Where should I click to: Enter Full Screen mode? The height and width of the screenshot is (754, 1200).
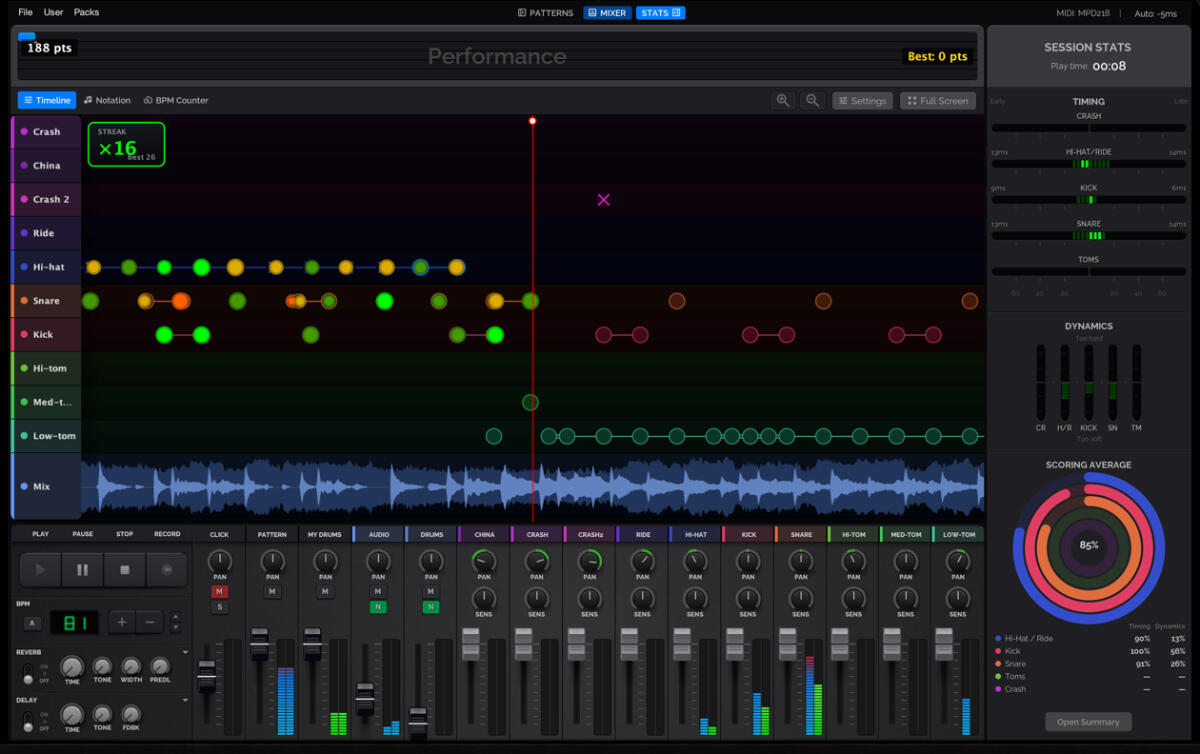937,100
